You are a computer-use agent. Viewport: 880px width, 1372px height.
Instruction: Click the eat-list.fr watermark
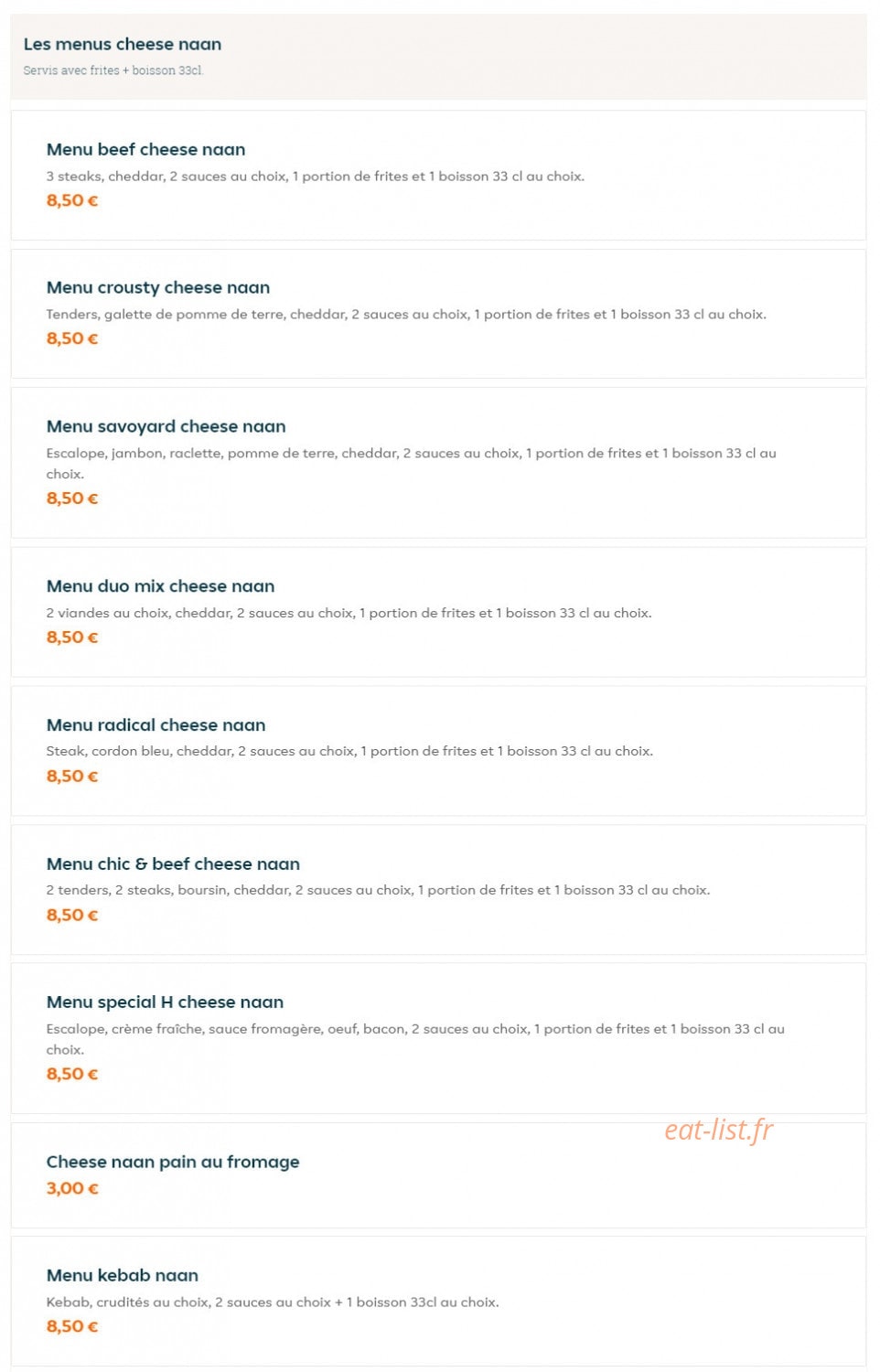[719, 1131]
